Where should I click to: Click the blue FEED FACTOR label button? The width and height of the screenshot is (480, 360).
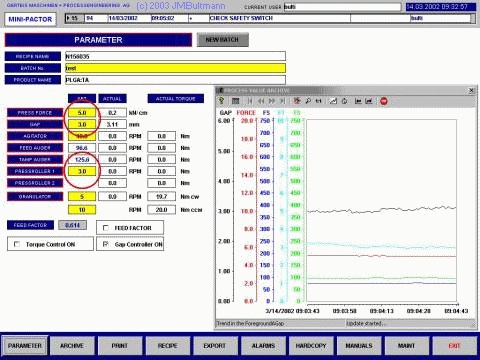click(30, 225)
